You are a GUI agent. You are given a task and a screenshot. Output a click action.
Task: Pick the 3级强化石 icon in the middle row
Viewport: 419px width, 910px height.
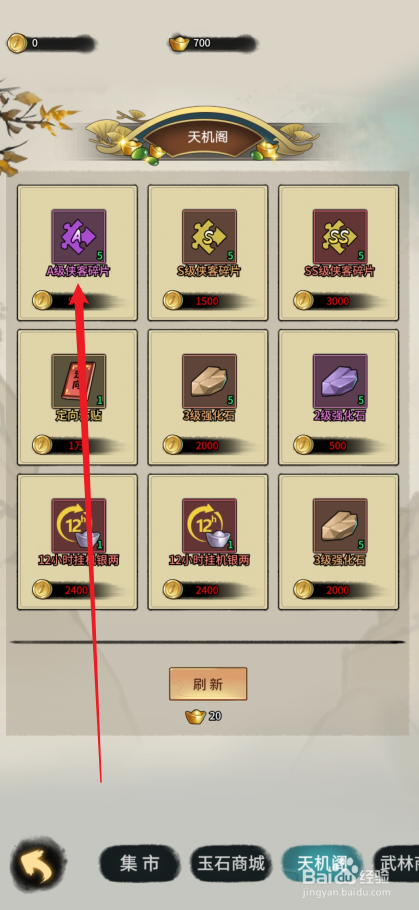point(210,381)
